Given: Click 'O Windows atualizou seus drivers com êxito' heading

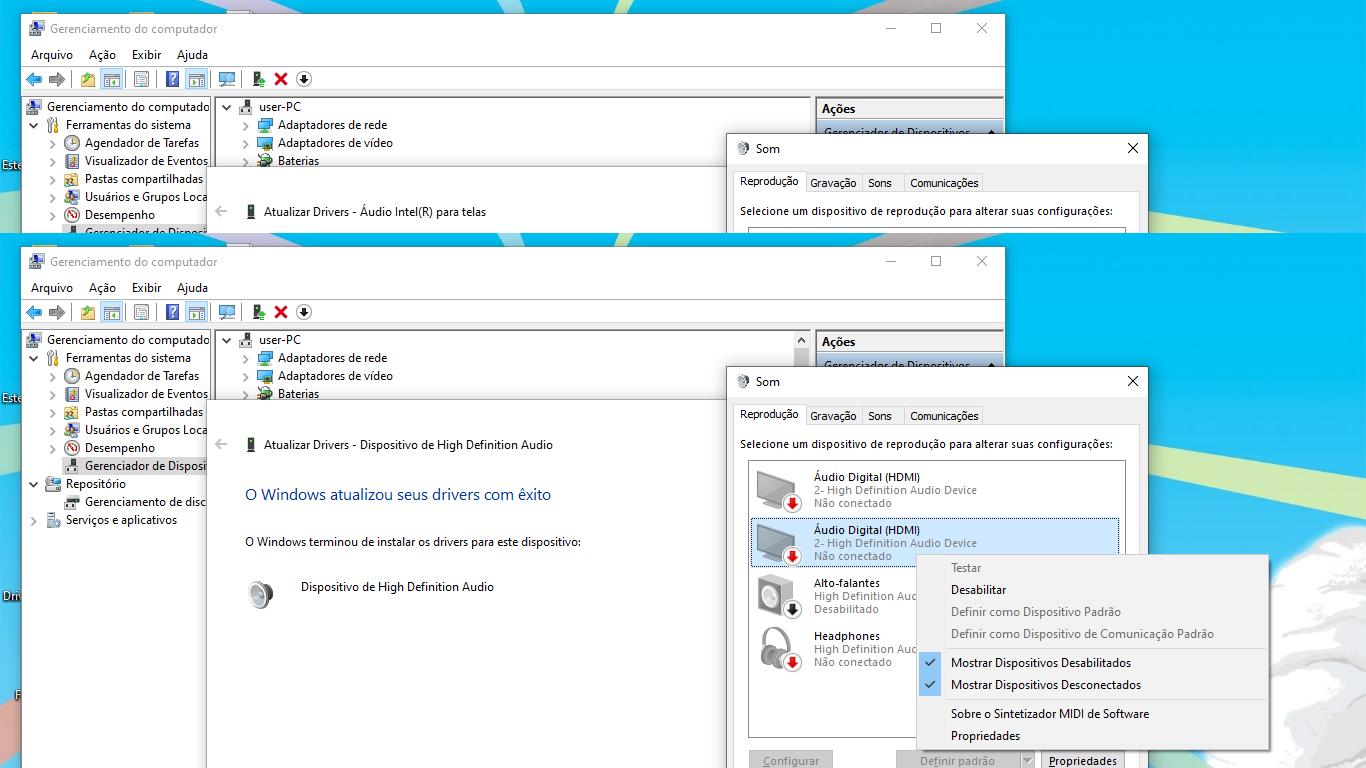Looking at the screenshot, I should (398, 495).
